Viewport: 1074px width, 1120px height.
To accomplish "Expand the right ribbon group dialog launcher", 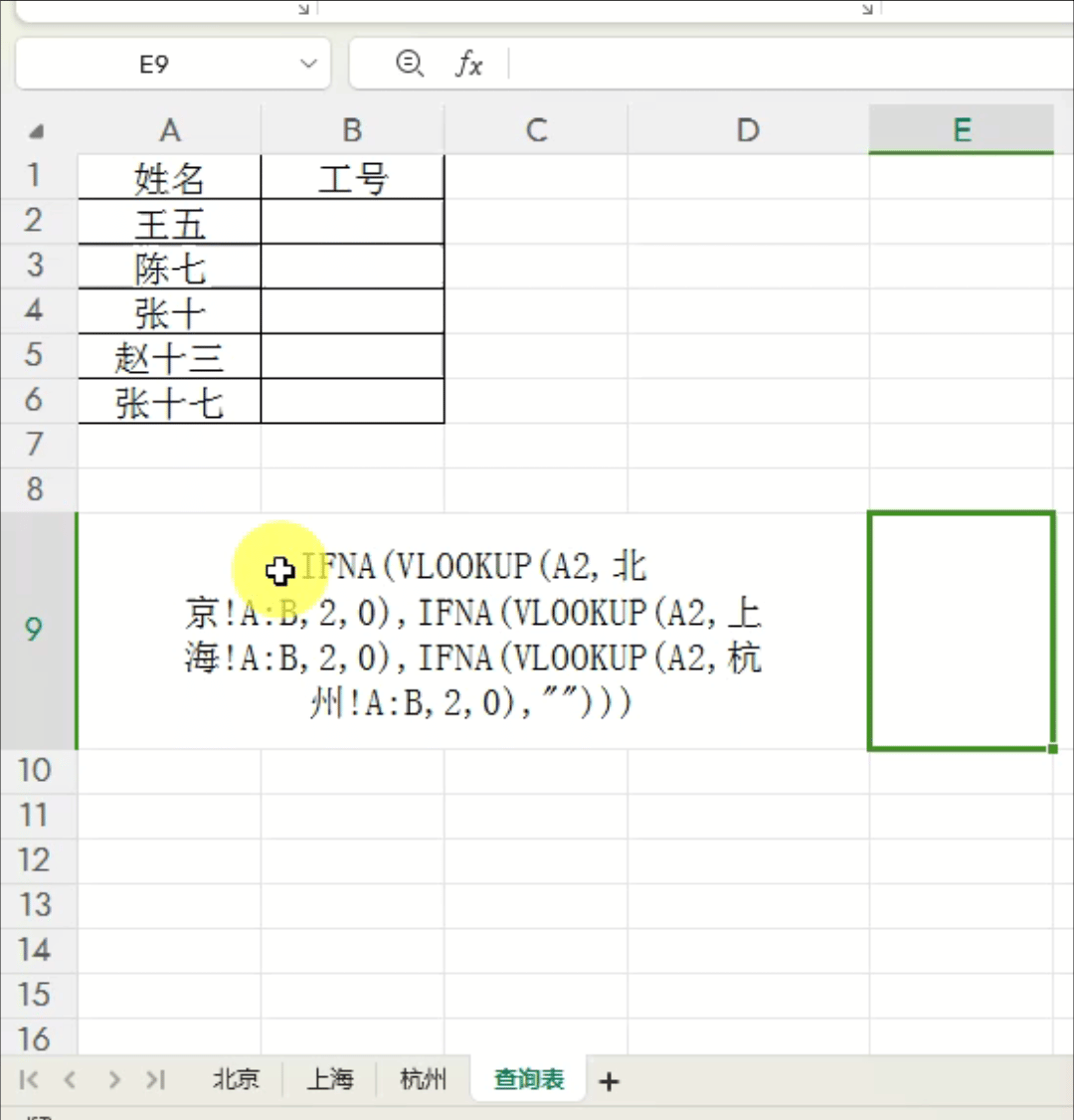I will [x=867, y=9].
